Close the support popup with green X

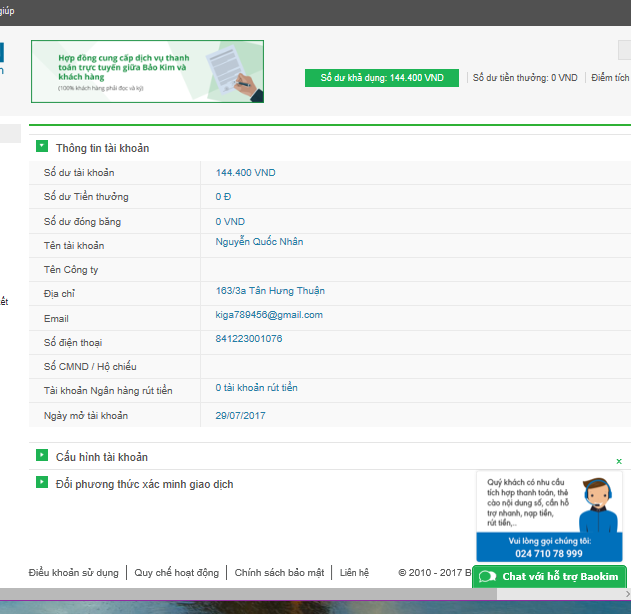click(619, 461)
